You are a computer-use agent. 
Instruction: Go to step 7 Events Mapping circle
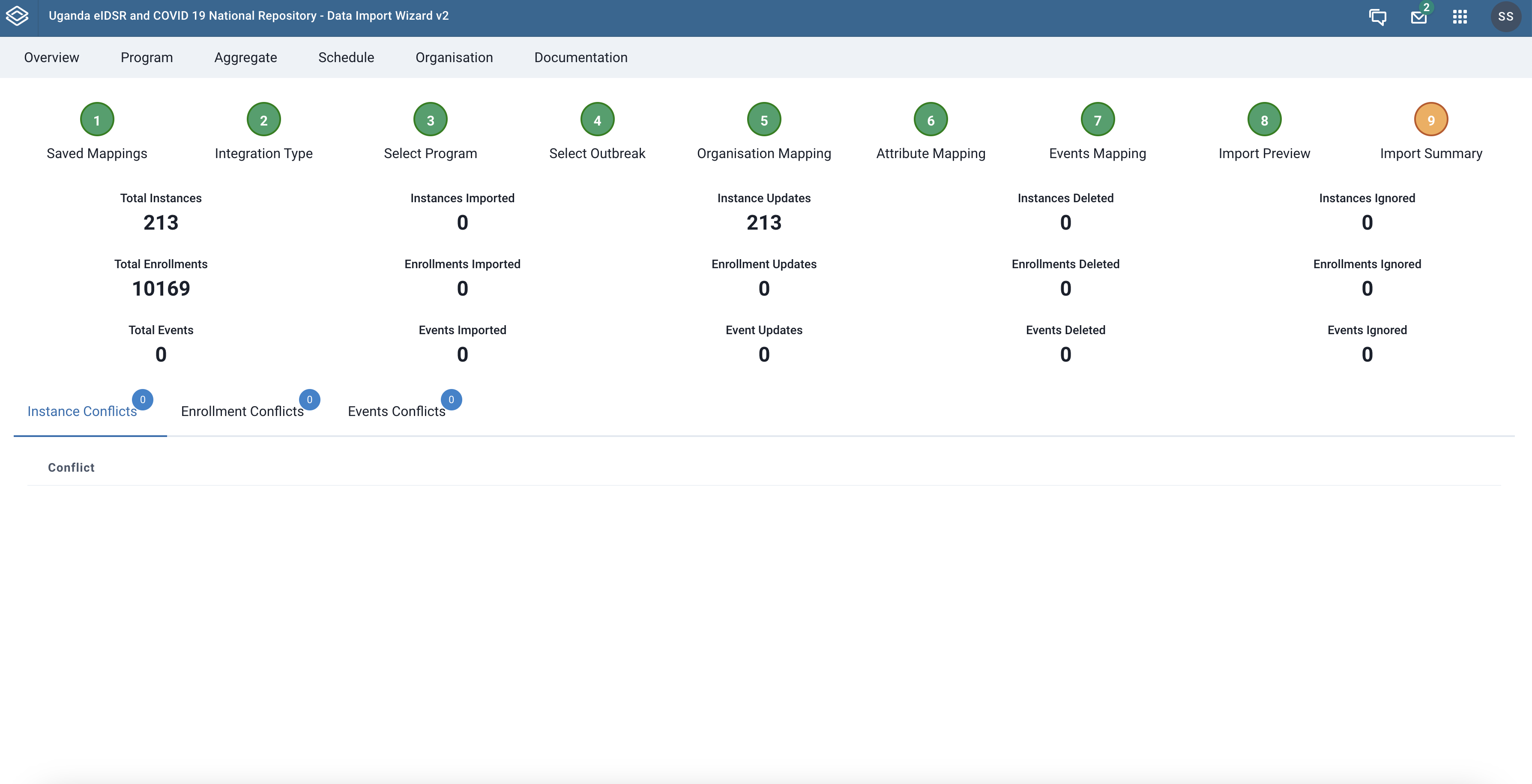tap(1098, 120)
